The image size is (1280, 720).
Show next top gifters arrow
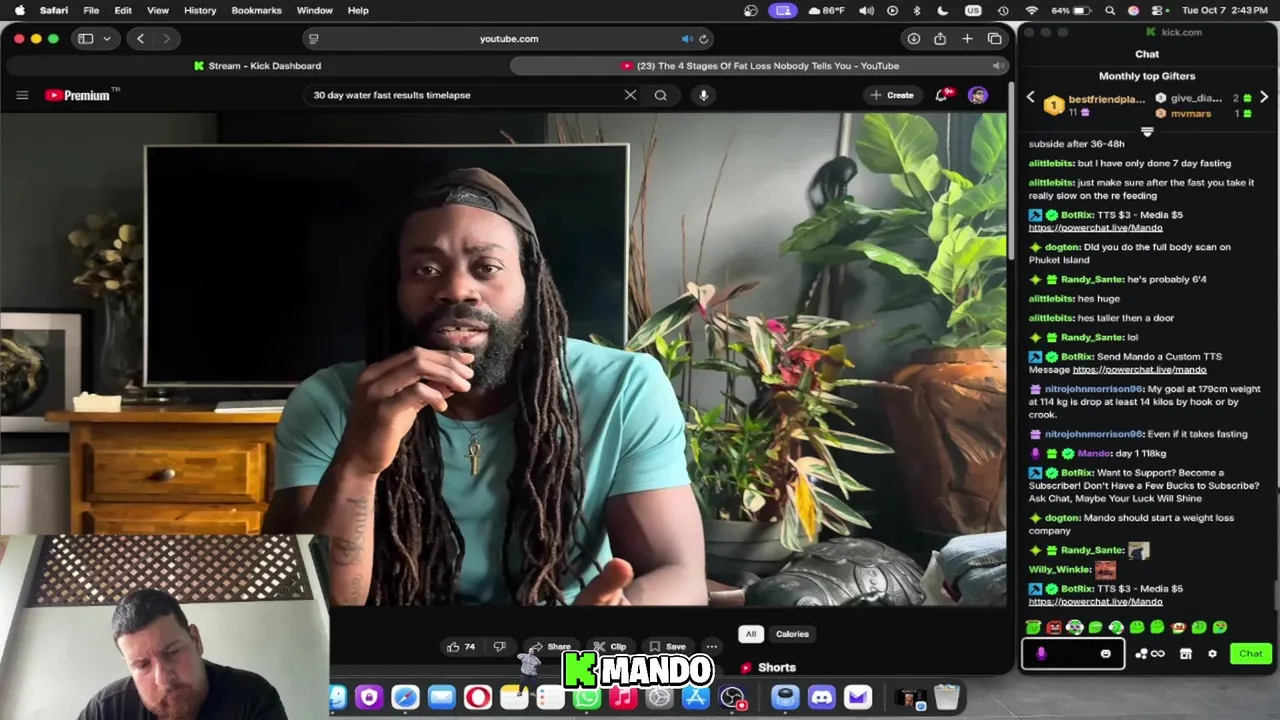1264,97
